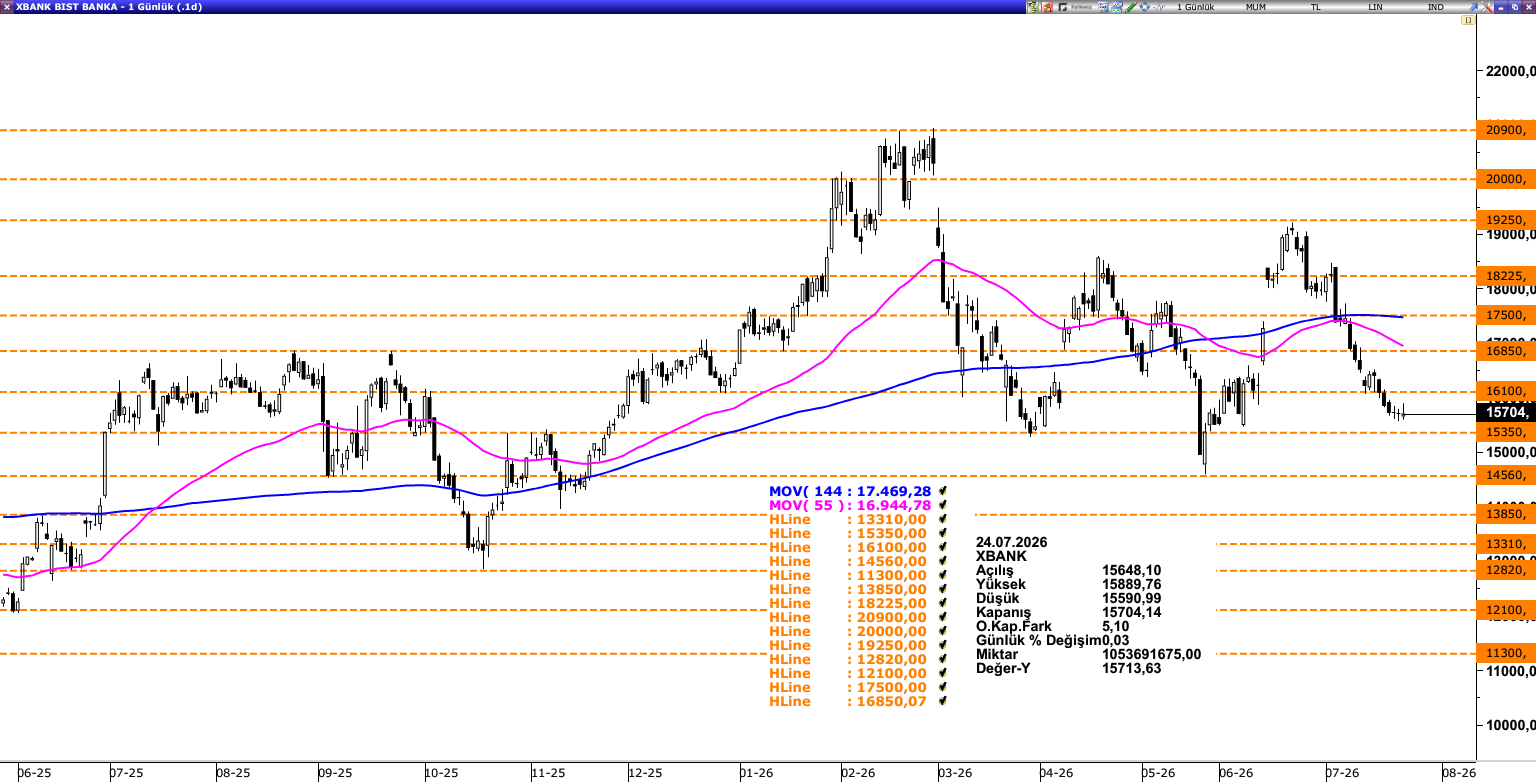This screenshot has width=1536, height=782.
Task: Click the Yüksek 15889,76 value
Action: pyautogui.click(x=1132, y=584)
